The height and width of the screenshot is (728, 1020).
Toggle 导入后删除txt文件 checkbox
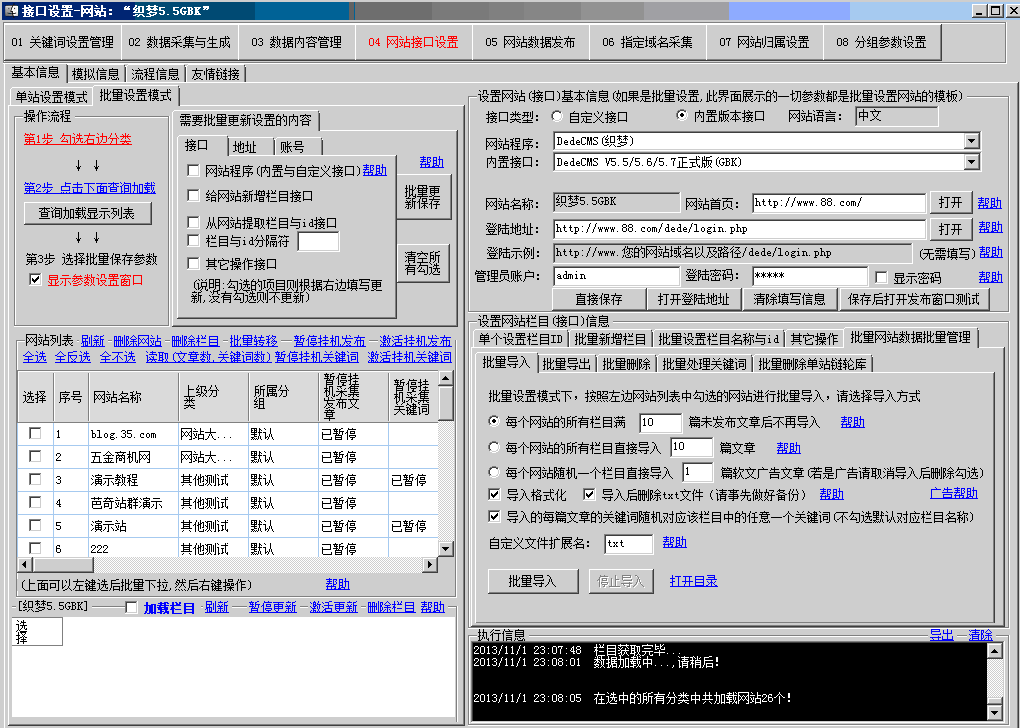click(589, 494)
